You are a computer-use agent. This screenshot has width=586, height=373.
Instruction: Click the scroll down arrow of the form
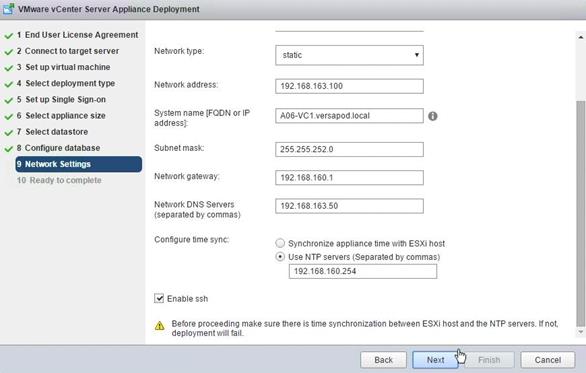pos(581,332)
